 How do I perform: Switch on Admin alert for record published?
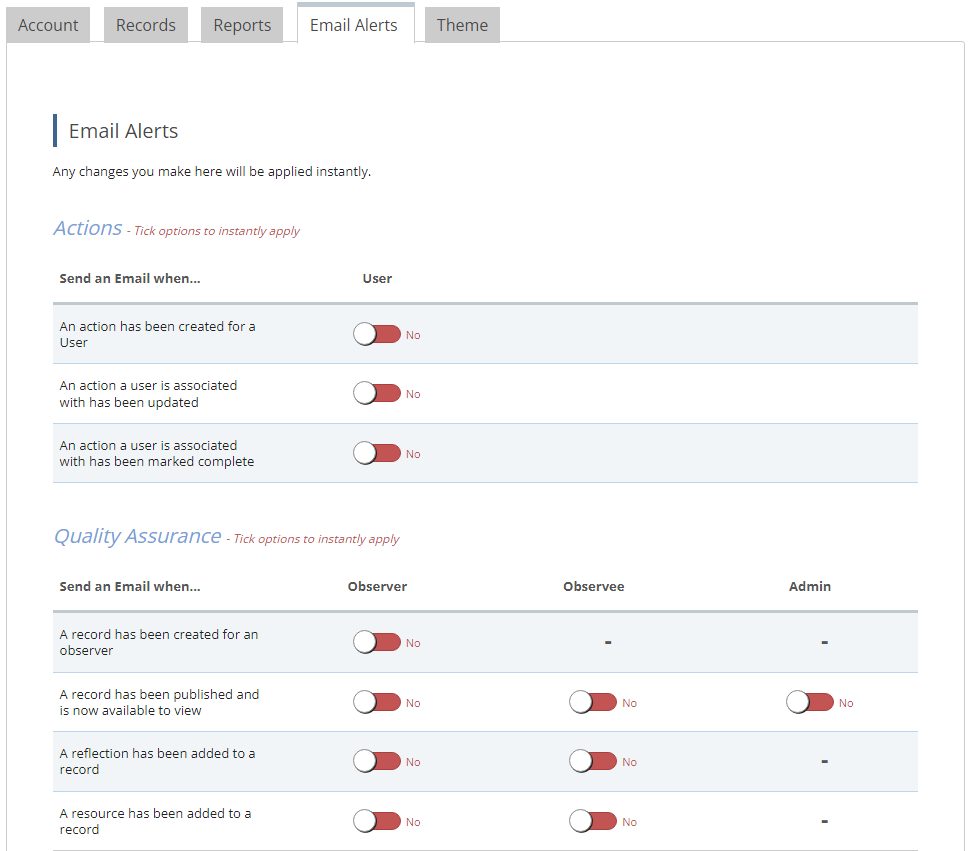[x=810, y=703]
